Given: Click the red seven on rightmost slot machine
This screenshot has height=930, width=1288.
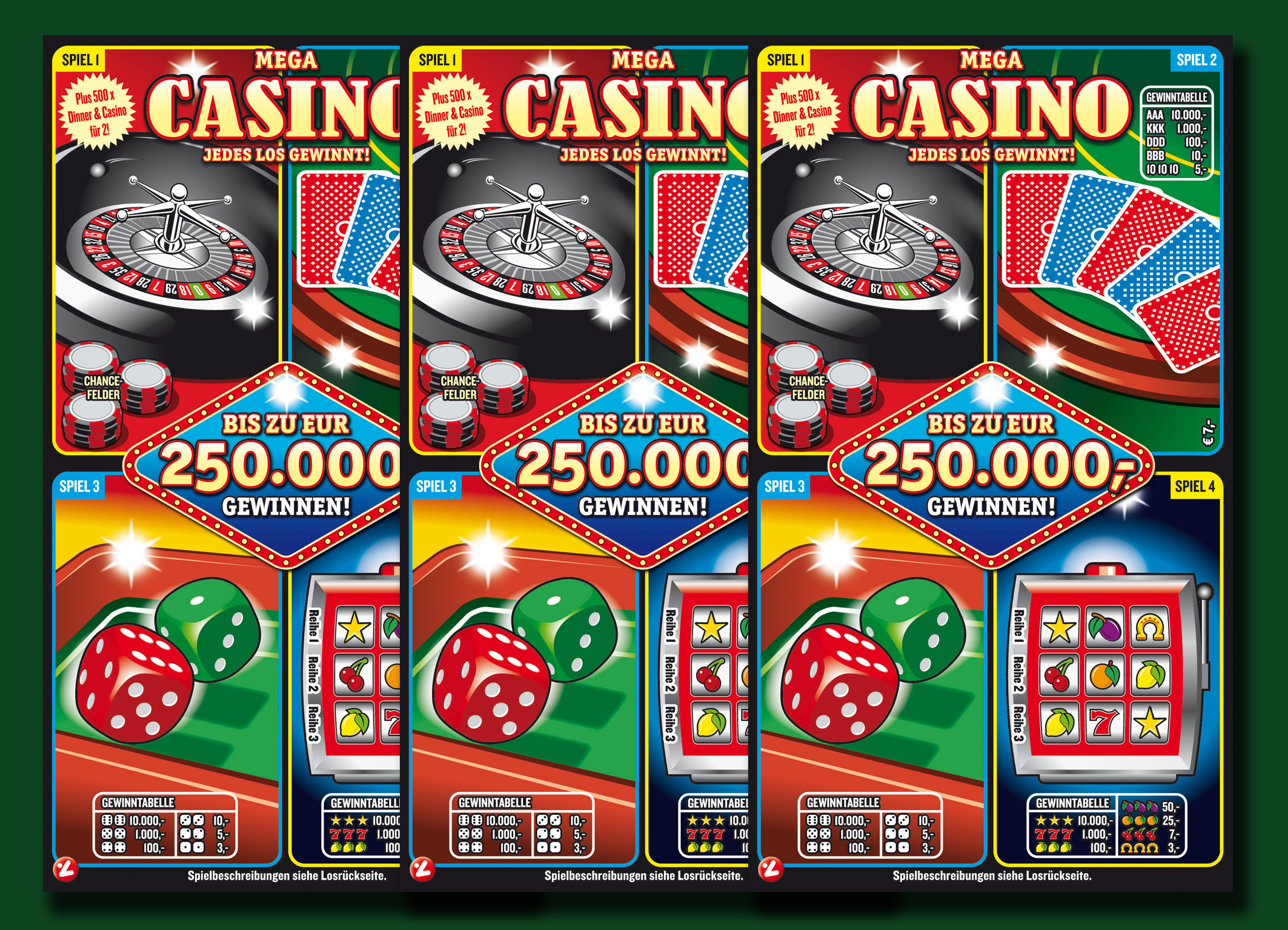Looking at the screenshot, I should 1104,722.
